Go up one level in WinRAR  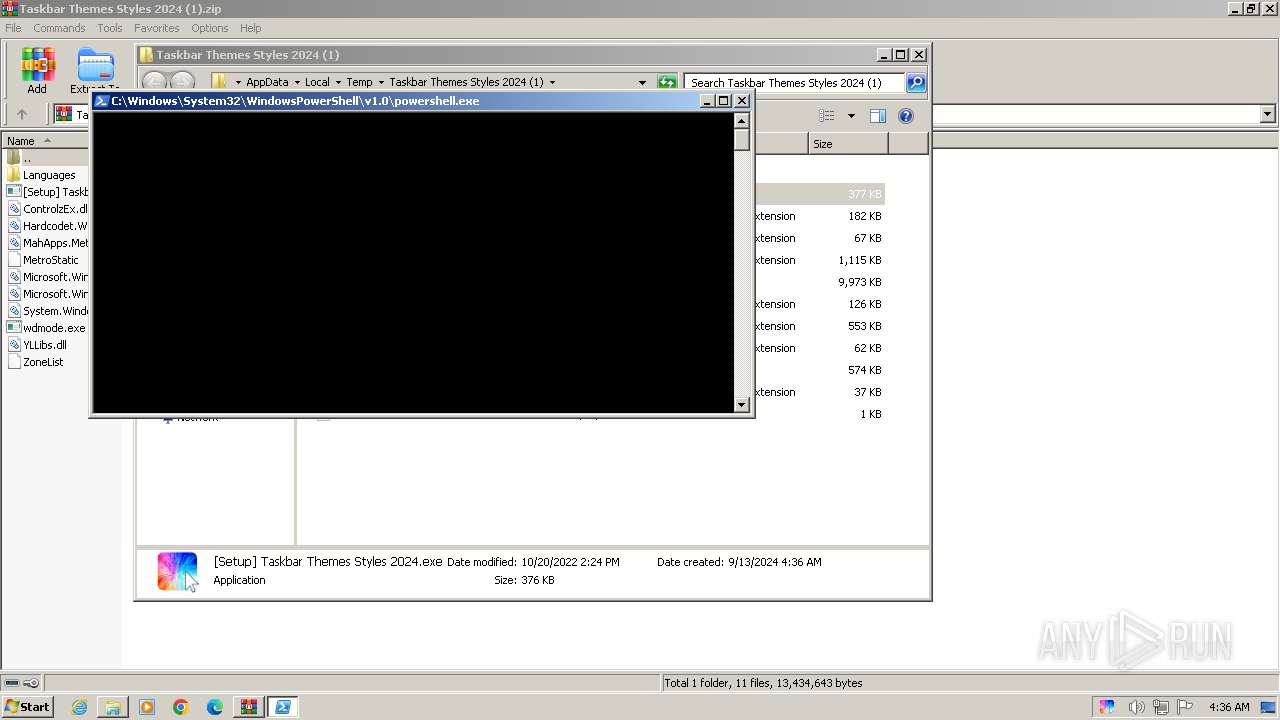(21, 115)
